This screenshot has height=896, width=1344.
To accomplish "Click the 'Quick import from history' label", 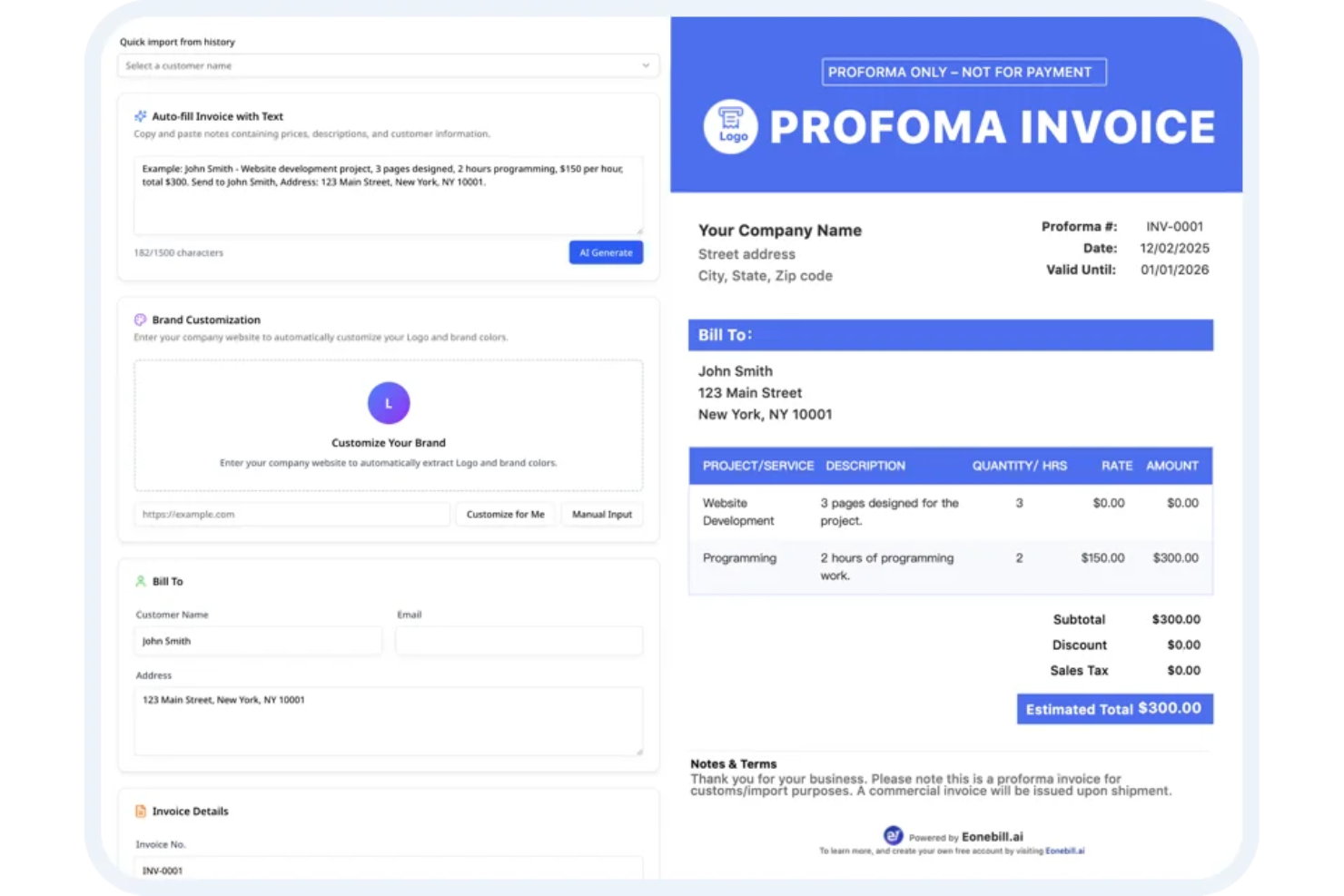I will point(177,42).
